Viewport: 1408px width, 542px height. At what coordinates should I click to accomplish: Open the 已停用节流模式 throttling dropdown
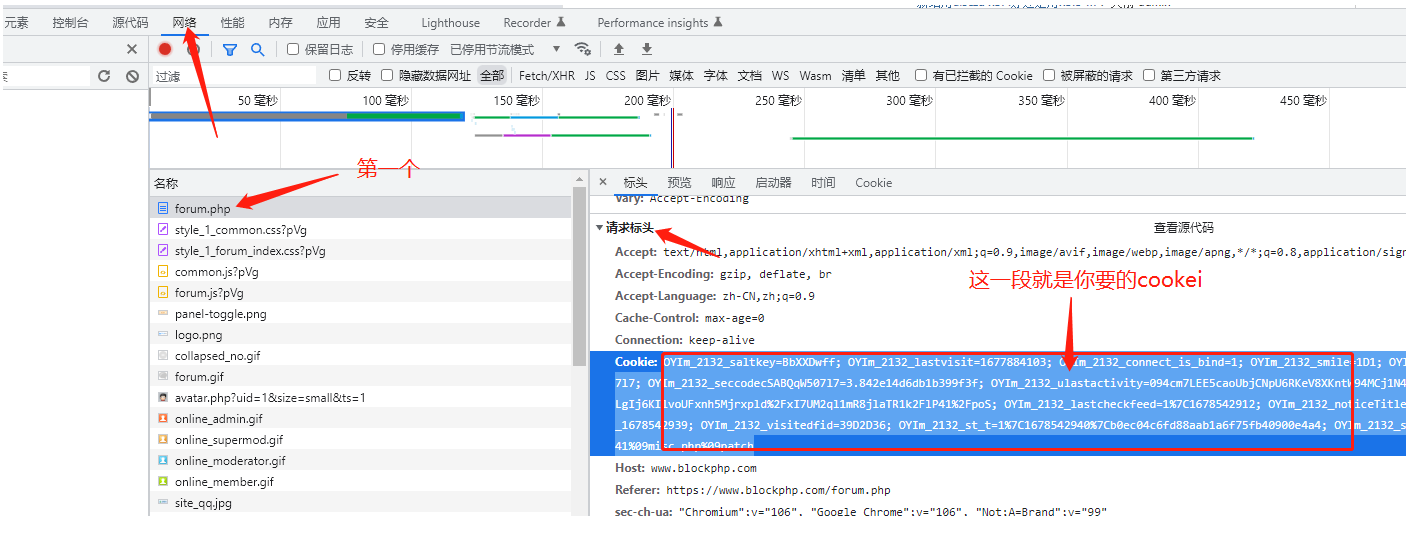pyautogui.click(x=505, y=49)
